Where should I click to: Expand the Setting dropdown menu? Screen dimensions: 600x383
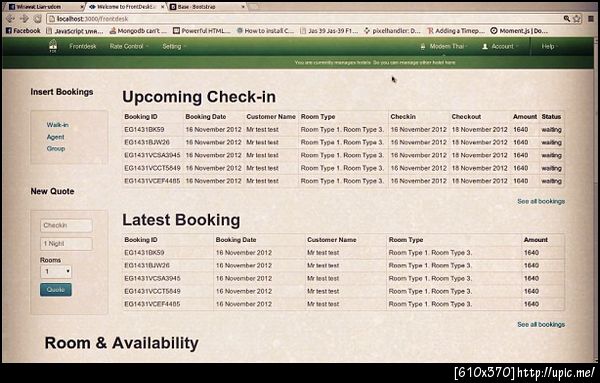coord(174,46)
